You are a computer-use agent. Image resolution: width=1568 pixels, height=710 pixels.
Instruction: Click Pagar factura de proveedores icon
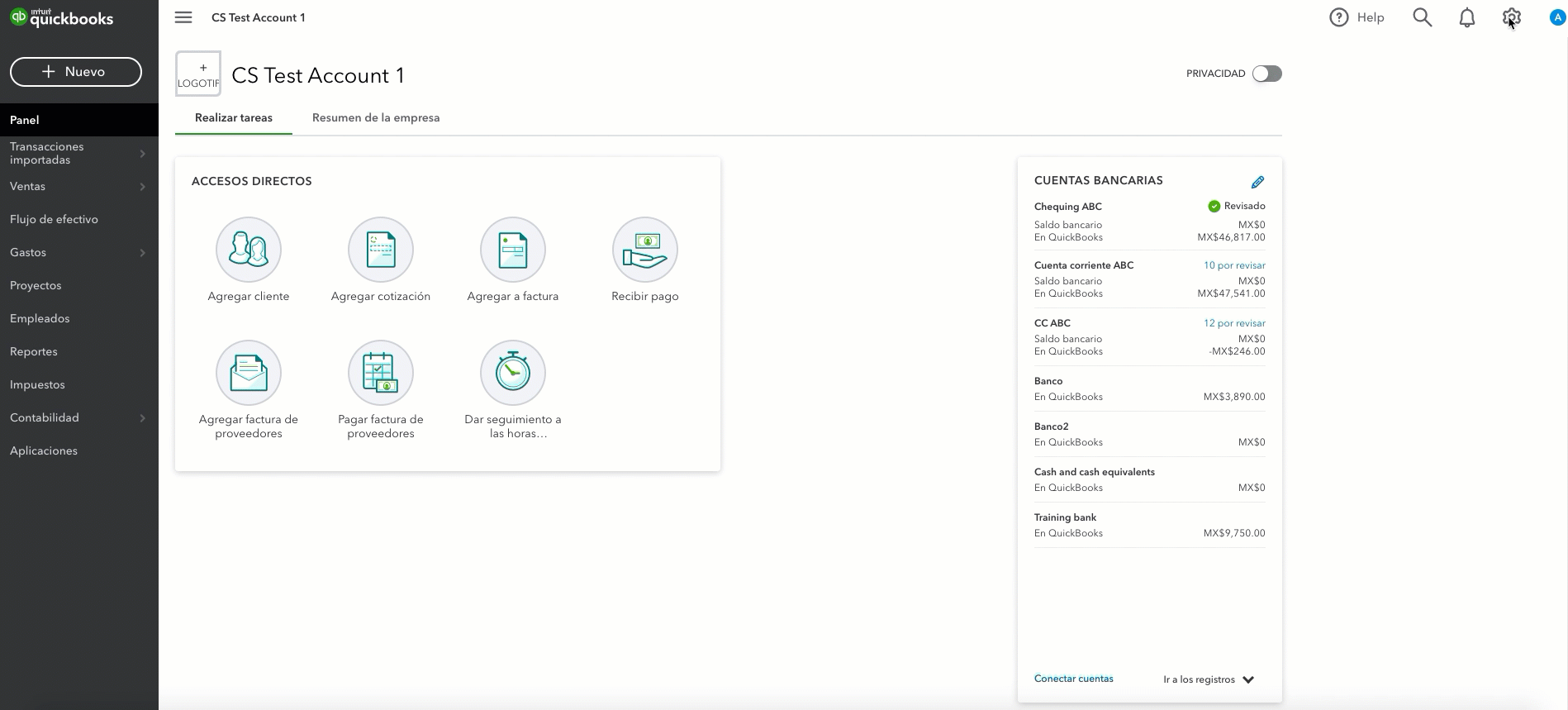[381, 373]
